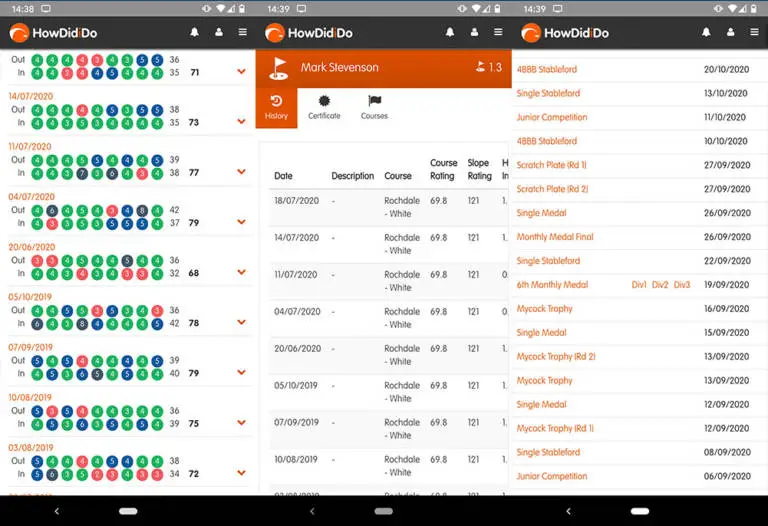Click the Description column header
This screenshot has width=768, height=526.
353,176
